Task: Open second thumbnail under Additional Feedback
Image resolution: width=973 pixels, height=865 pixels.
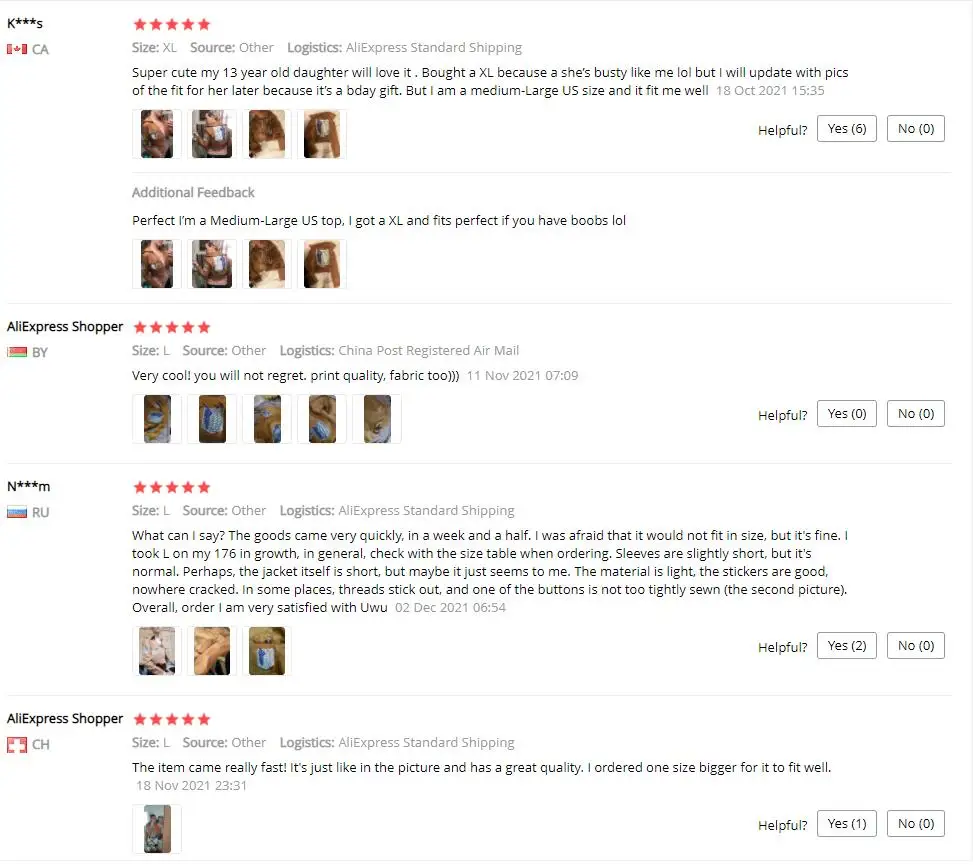Action: pos(212,264)
